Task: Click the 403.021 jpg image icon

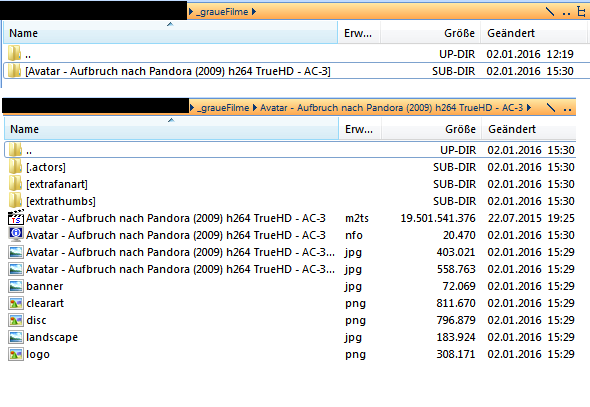Action: tap(16, 252)
